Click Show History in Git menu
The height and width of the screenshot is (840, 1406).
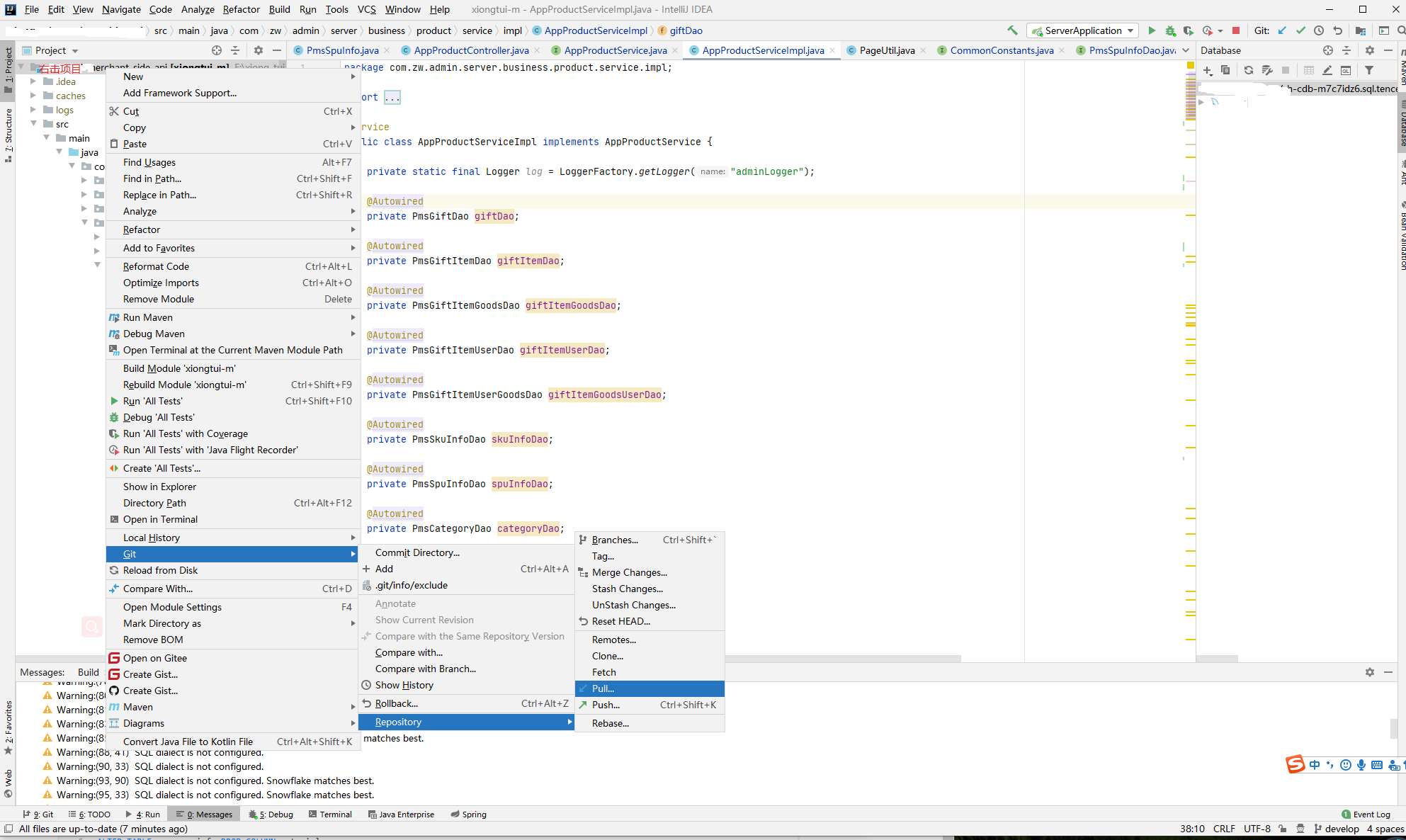[x=466, y=685]
